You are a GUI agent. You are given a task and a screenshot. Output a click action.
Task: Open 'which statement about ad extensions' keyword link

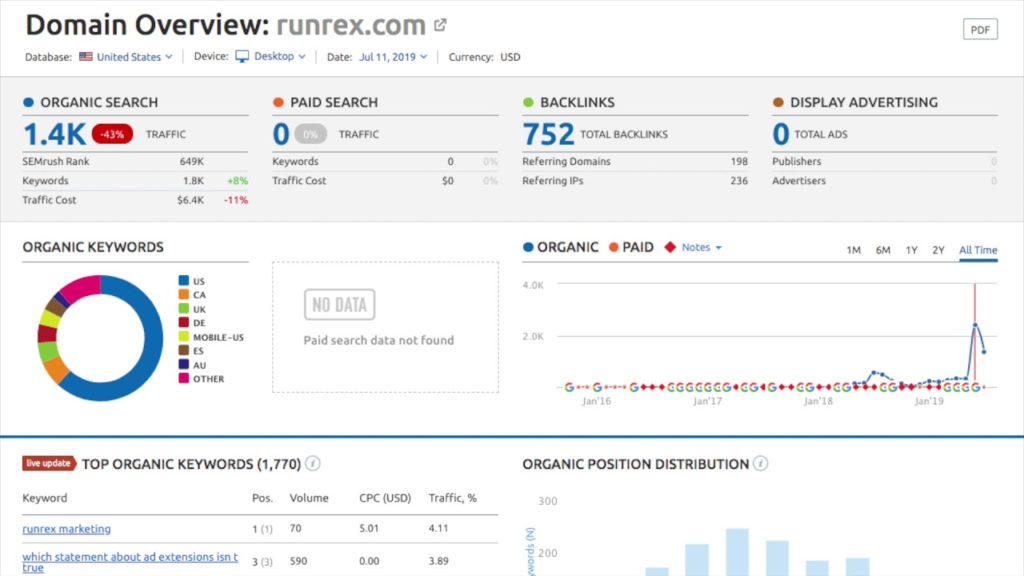[130, 562]
